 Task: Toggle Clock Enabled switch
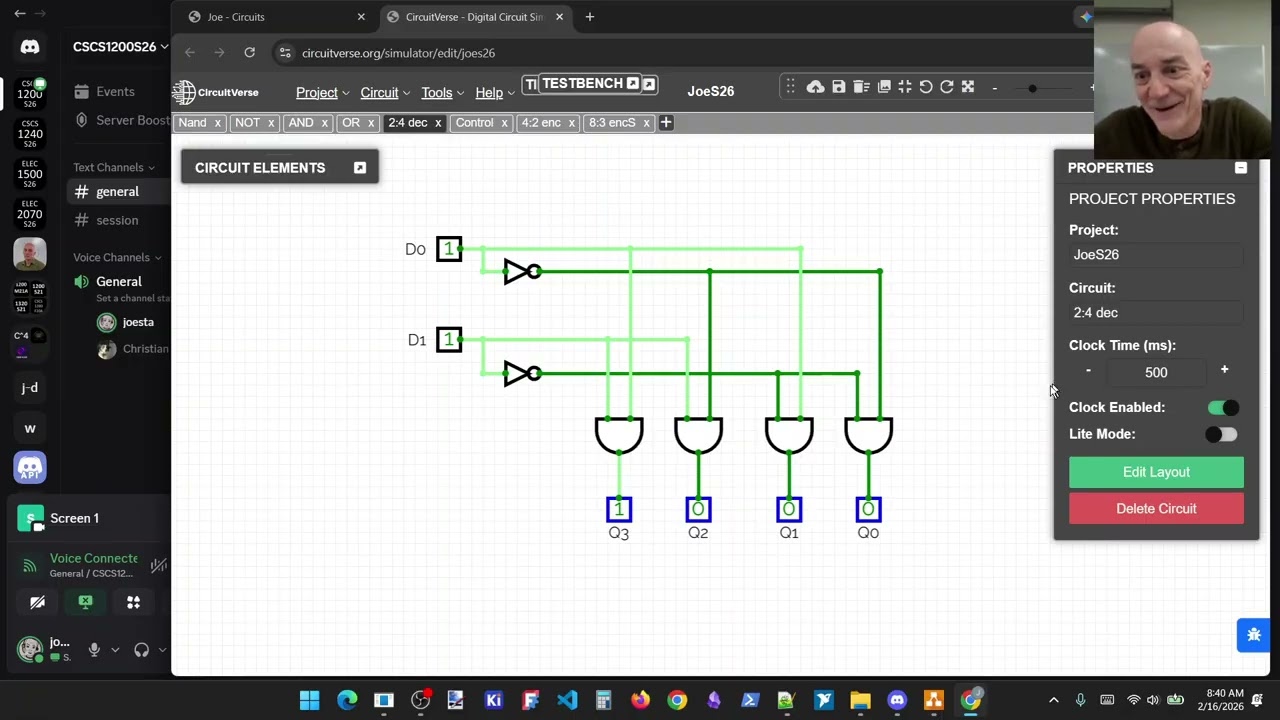[1223, 407]
